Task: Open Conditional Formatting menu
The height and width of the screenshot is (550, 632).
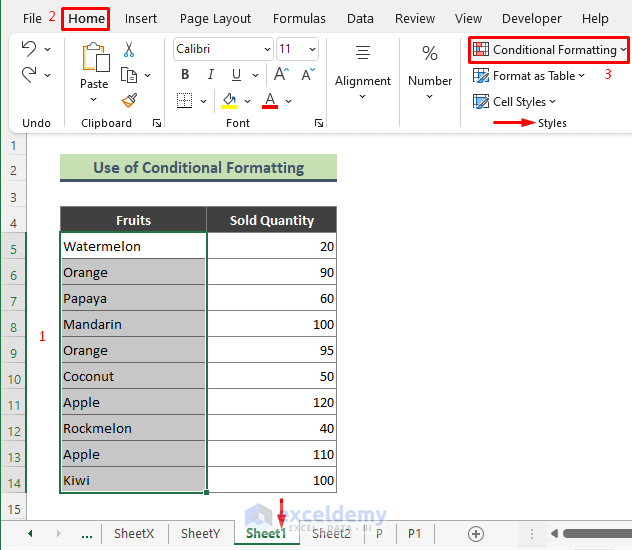Action: click(x=549, y=50)
